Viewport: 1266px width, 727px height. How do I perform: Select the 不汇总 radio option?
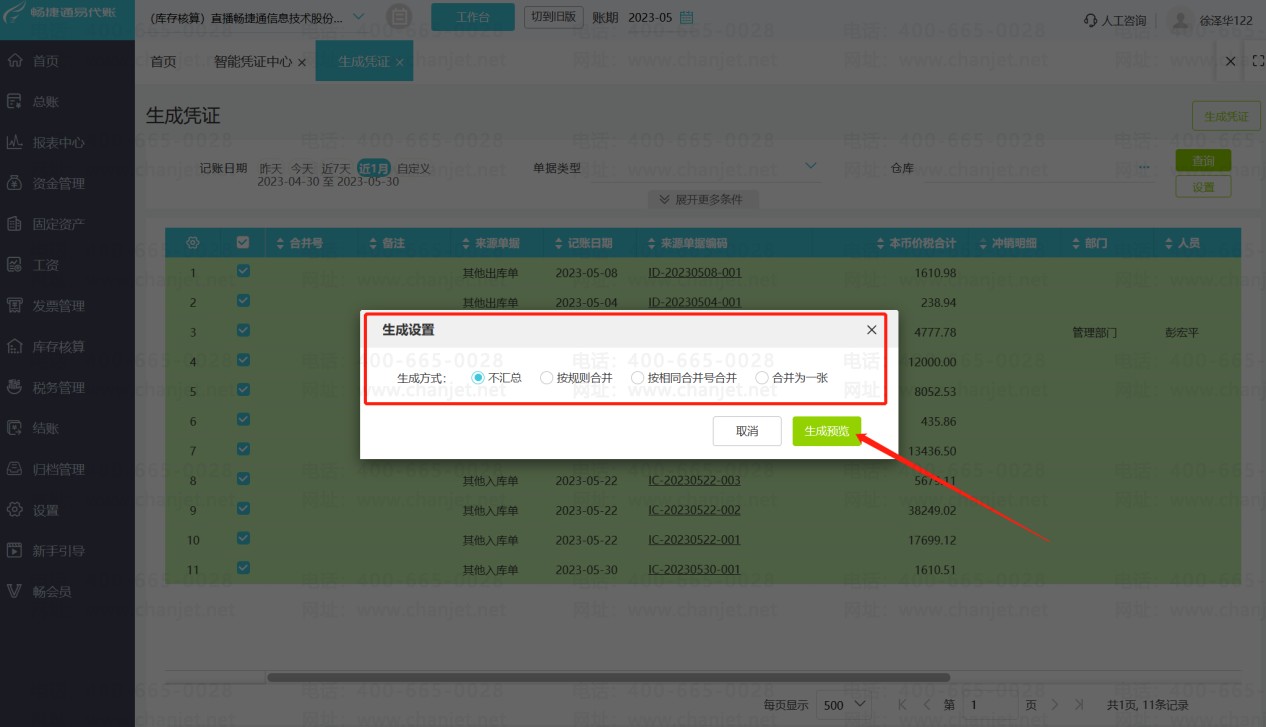coord(478,378)
